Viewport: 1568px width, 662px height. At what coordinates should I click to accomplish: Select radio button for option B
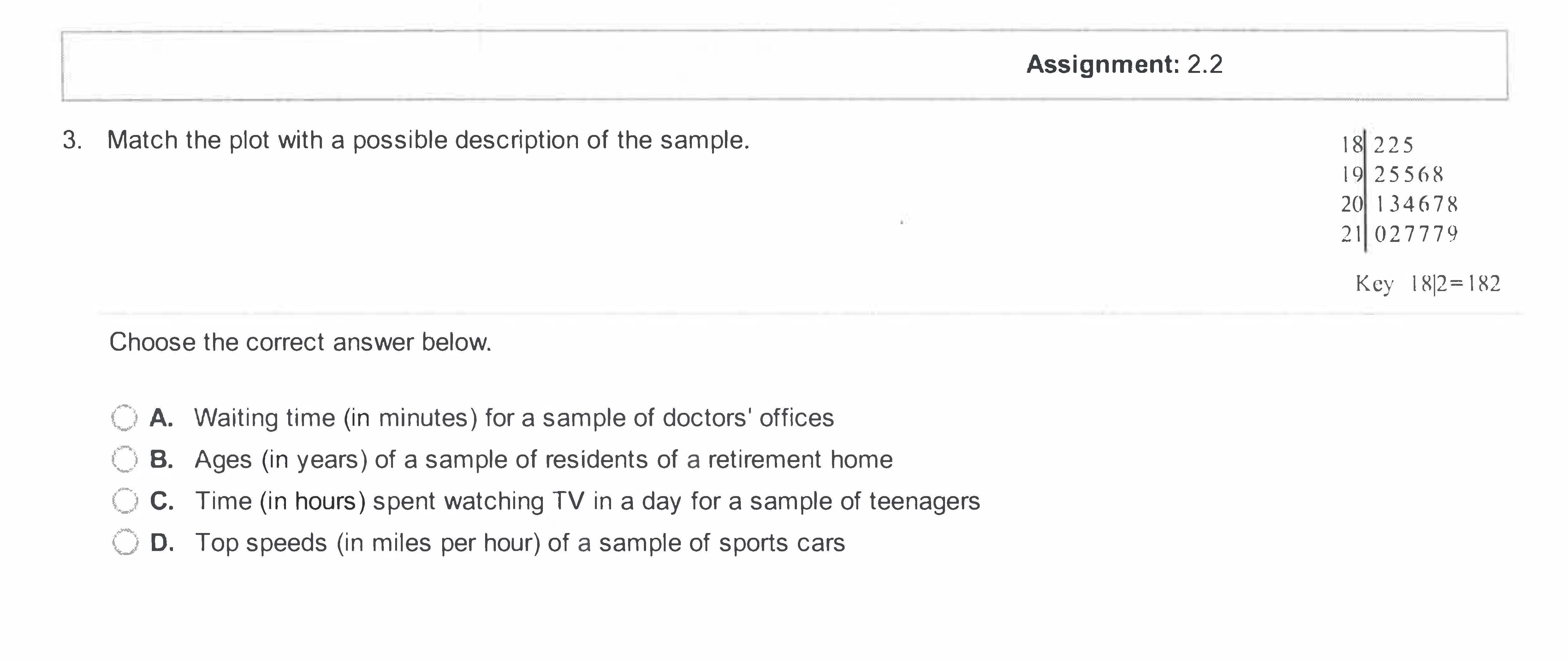125,460
